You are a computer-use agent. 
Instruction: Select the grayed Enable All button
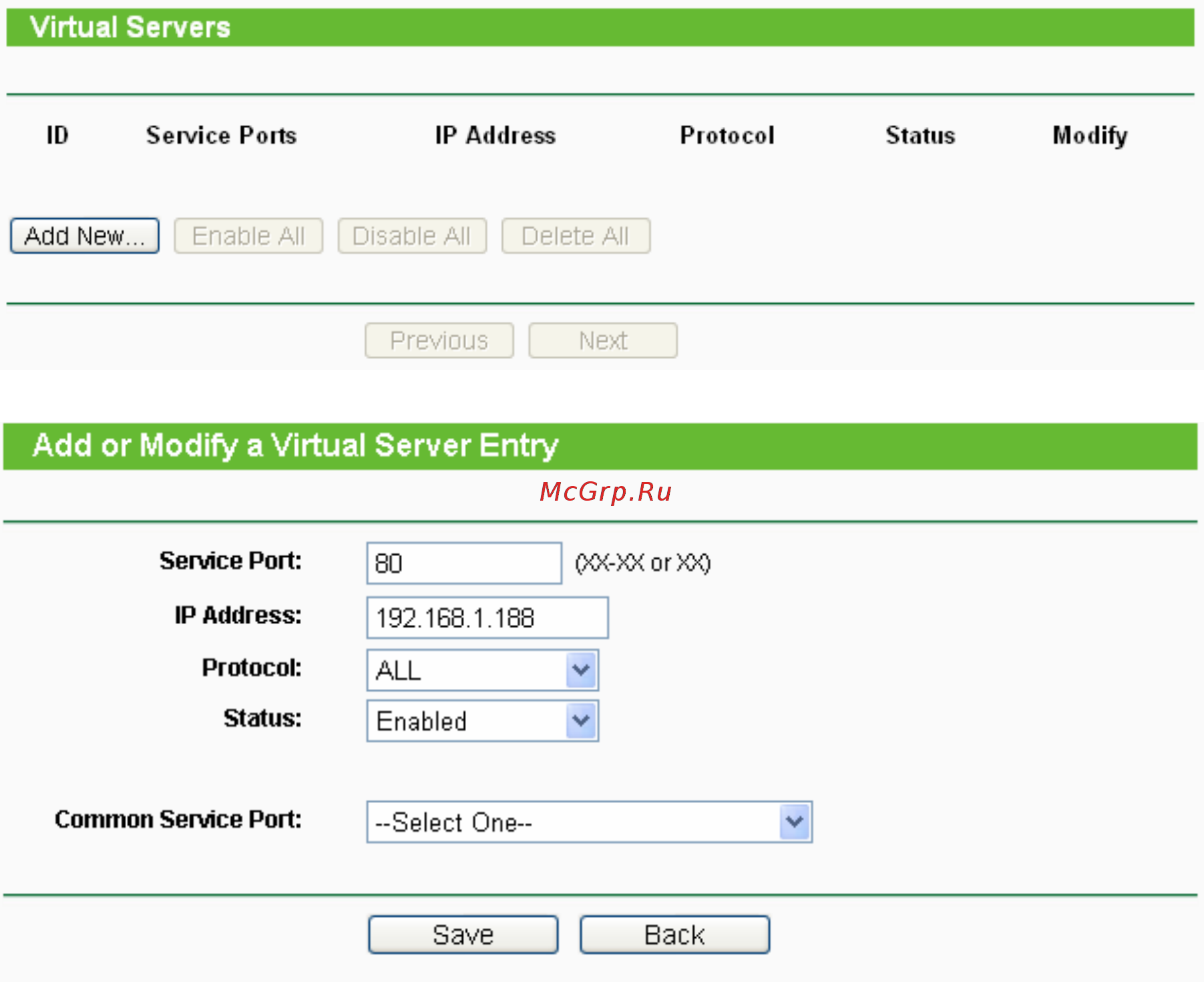point(248,236)
